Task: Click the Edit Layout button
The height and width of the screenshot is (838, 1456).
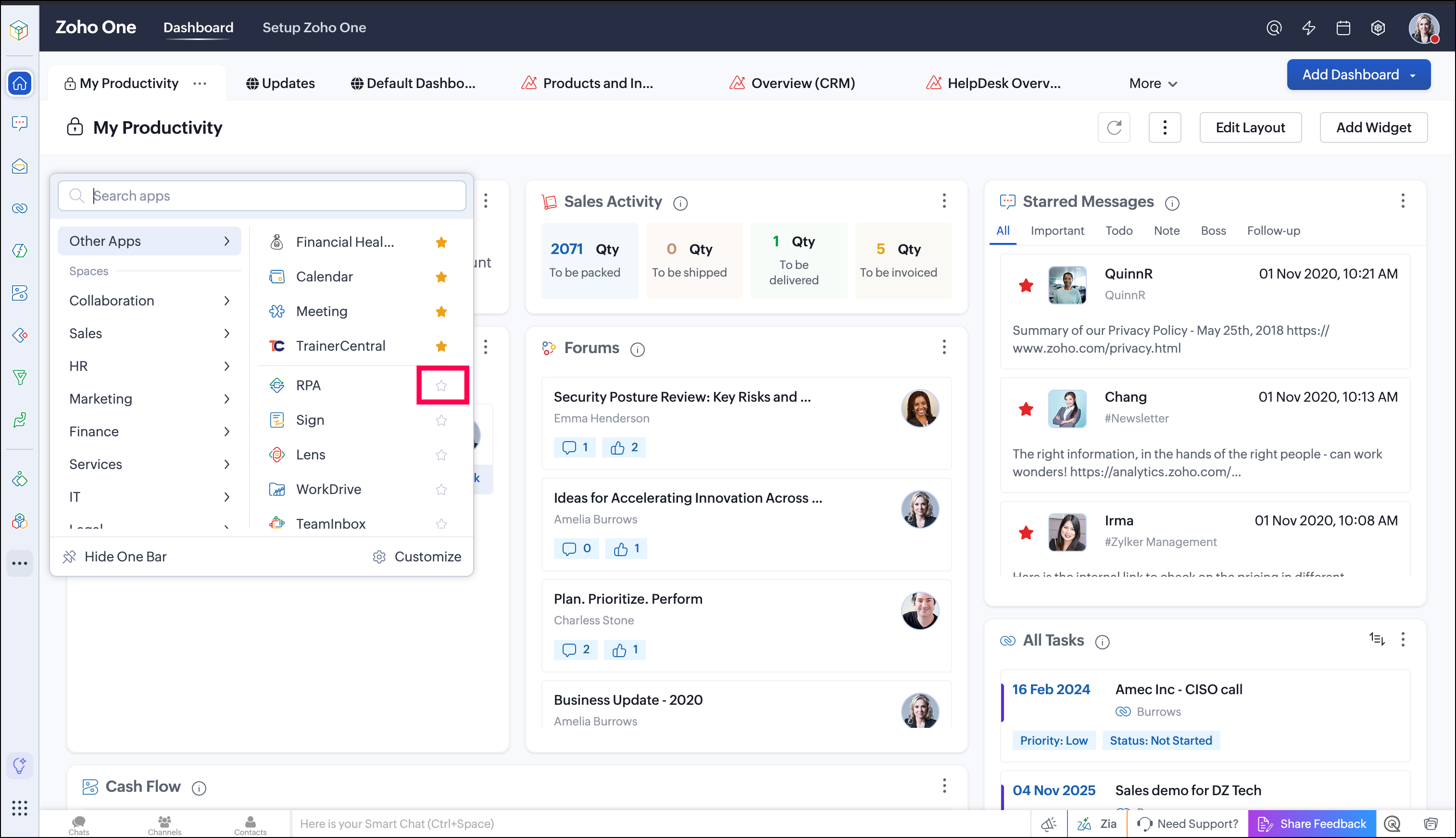Action: [x=1251, y=127]
